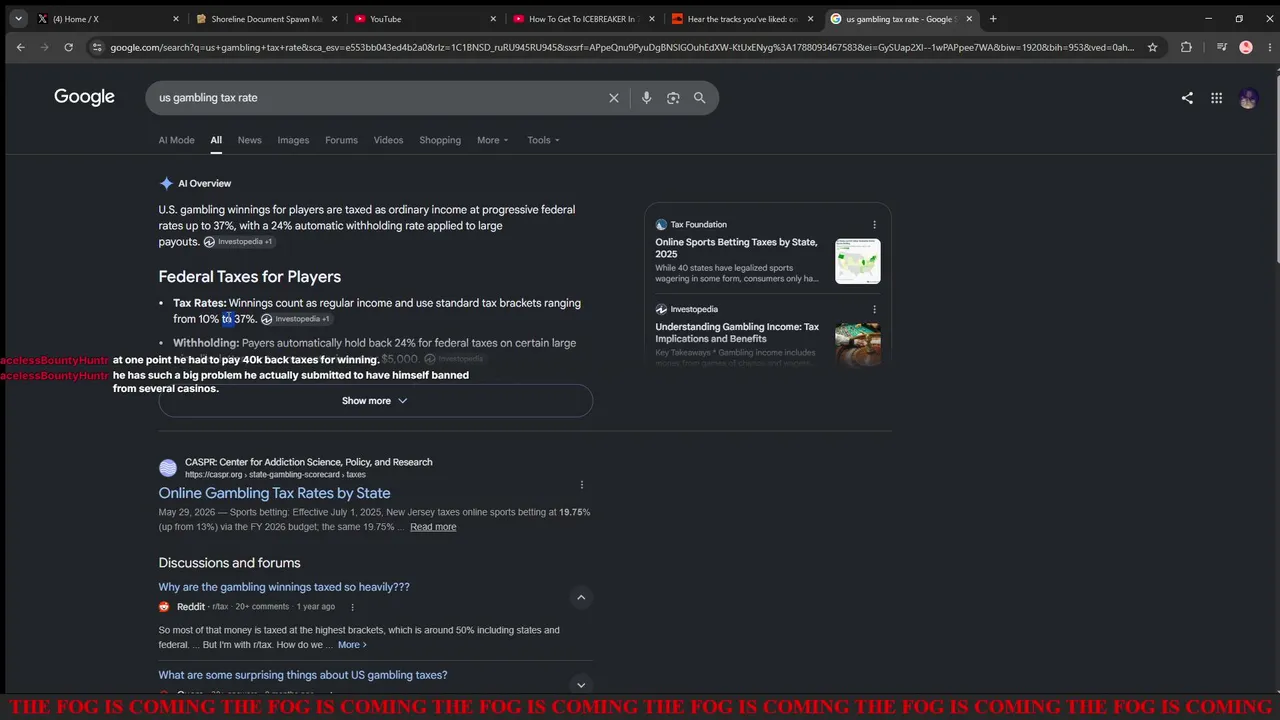Click the Investopedia card casino thumbnail
Image resolution: width=1280 pixels, height=720 pixels.
click(858, 344)
